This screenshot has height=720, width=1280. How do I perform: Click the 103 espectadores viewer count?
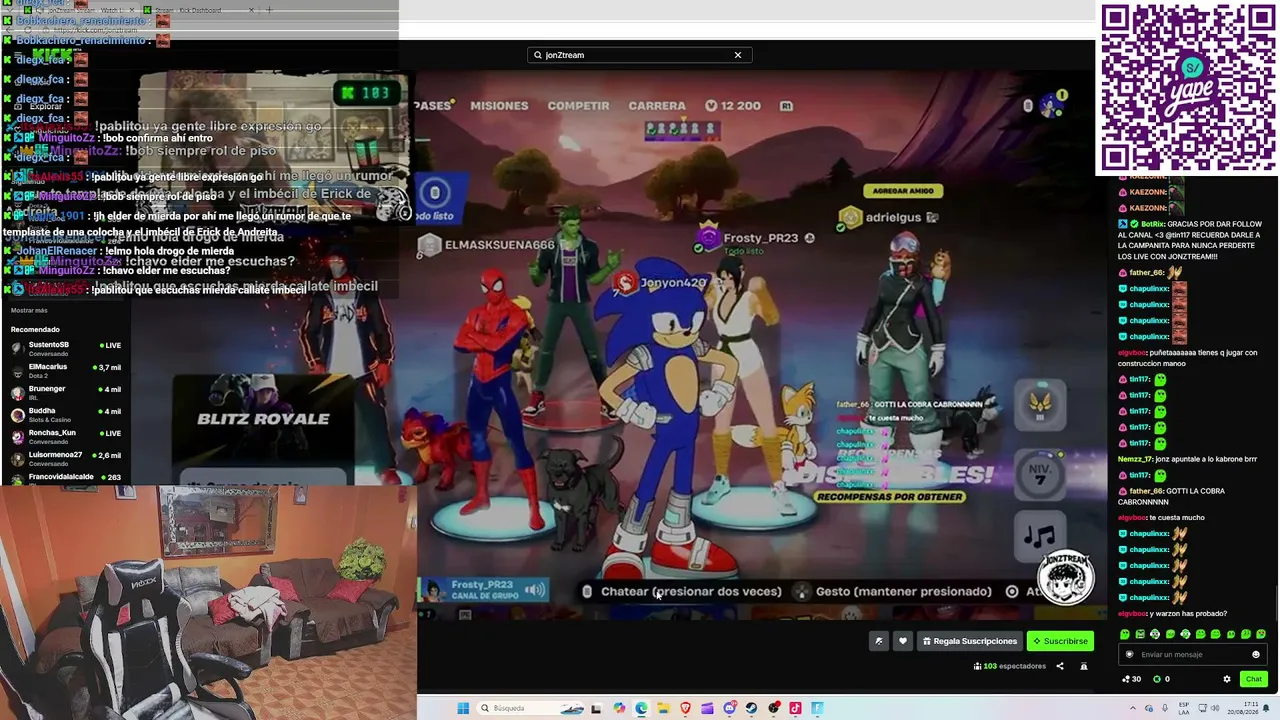(x=1008, y=666)
